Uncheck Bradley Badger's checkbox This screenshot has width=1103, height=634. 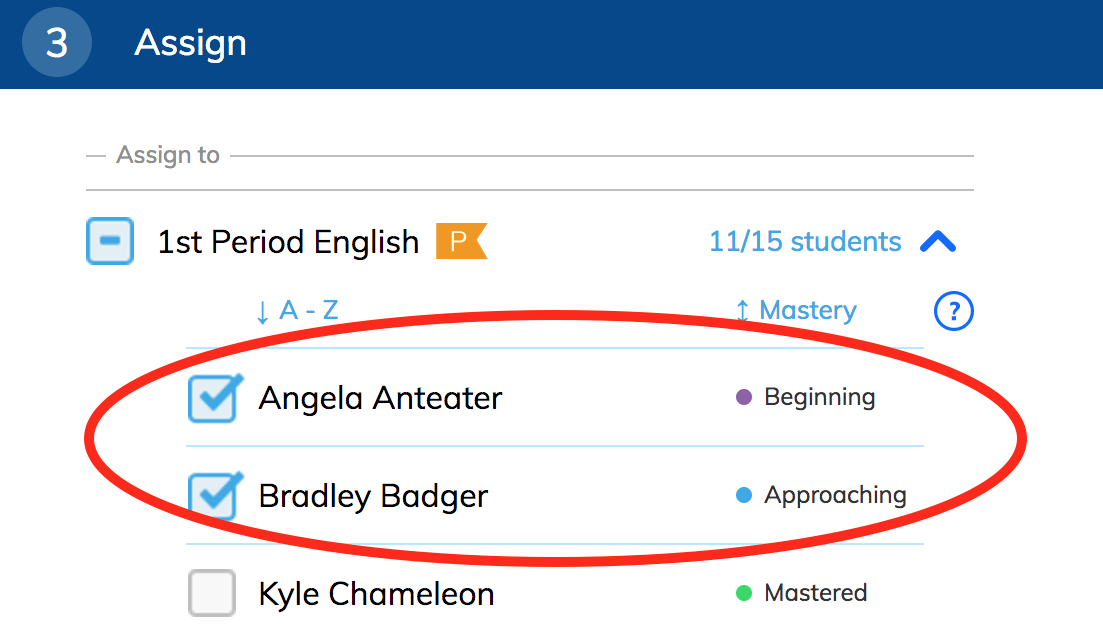click(x=213, y=496)
